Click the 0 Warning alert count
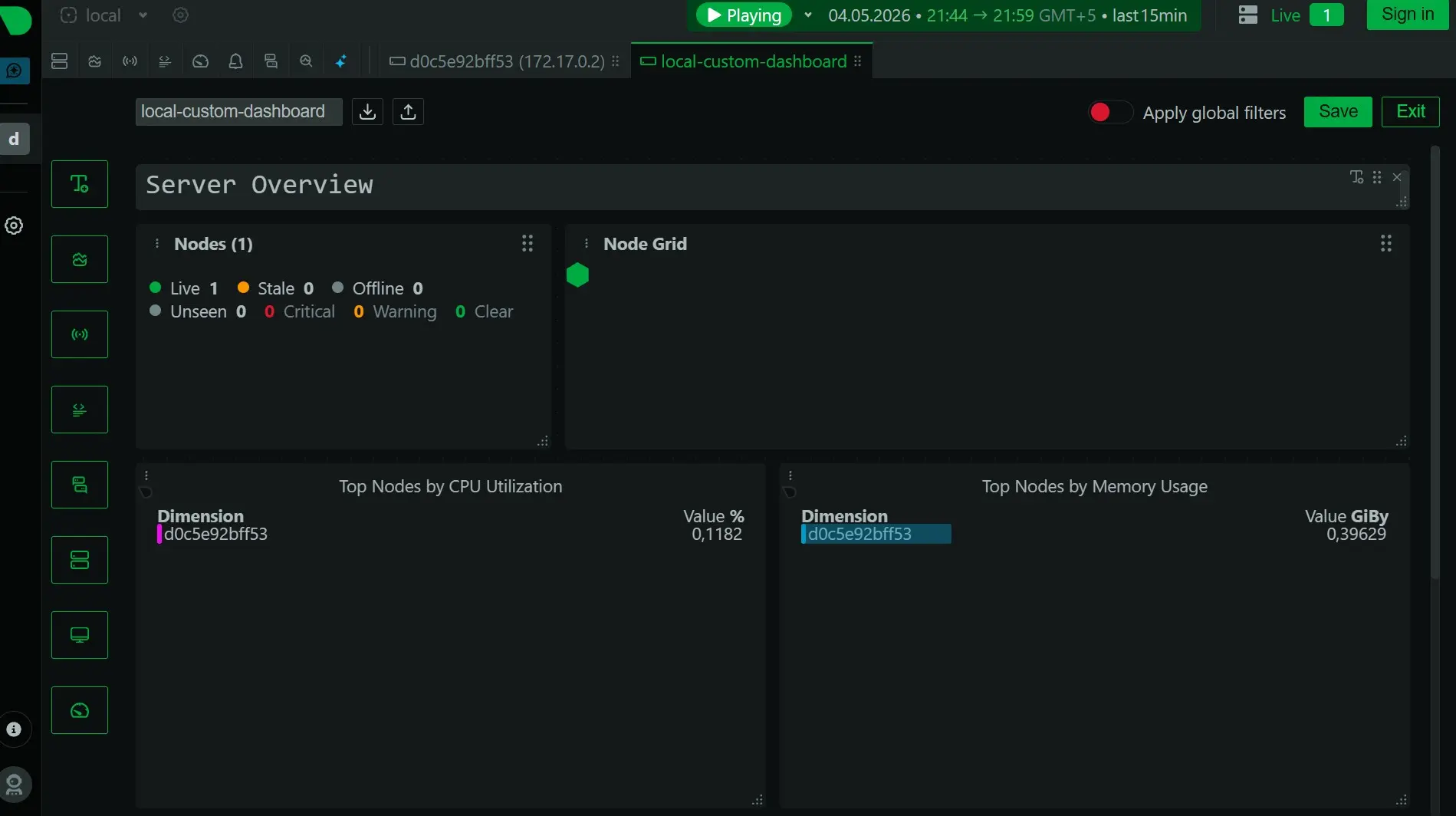The height and width of the screenshot is (816, 1456). (x=395, y=311)
